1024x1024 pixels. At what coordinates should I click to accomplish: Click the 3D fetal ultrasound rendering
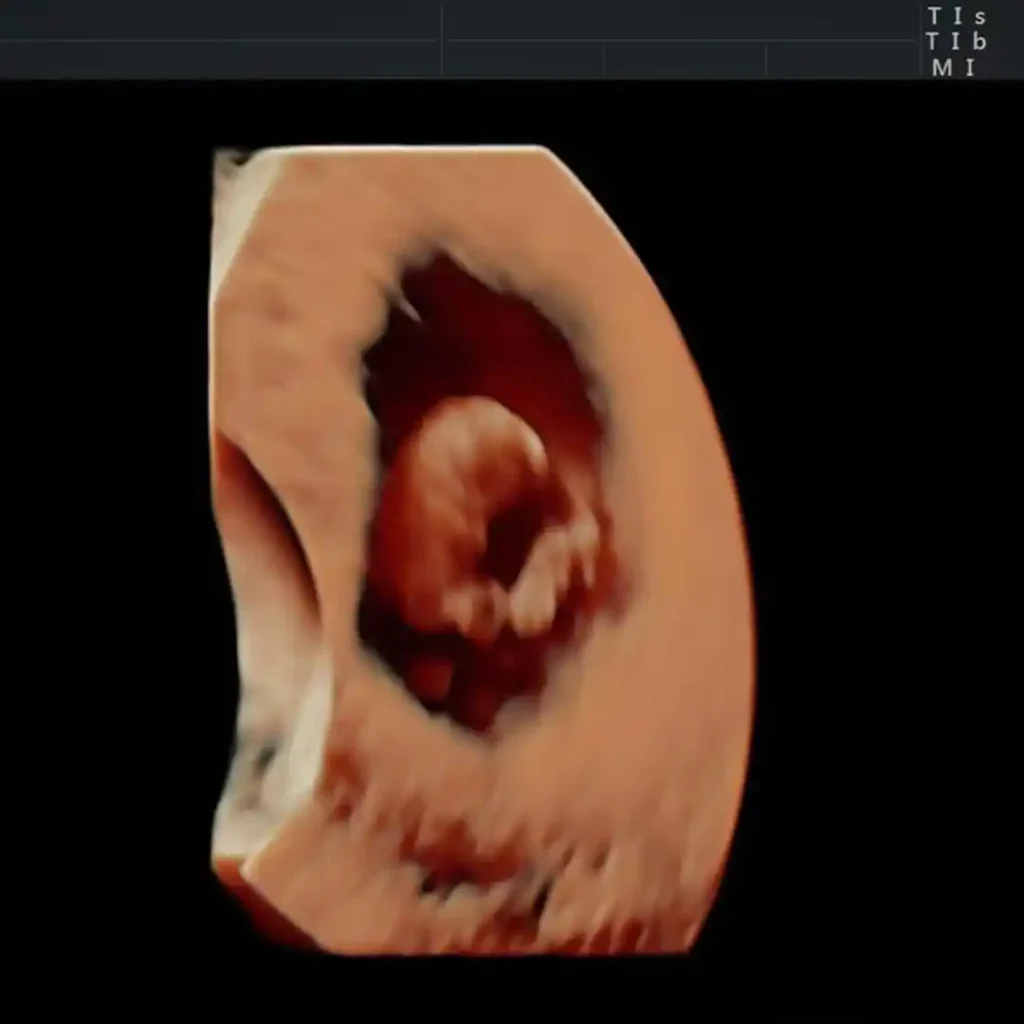pos(482,550)
